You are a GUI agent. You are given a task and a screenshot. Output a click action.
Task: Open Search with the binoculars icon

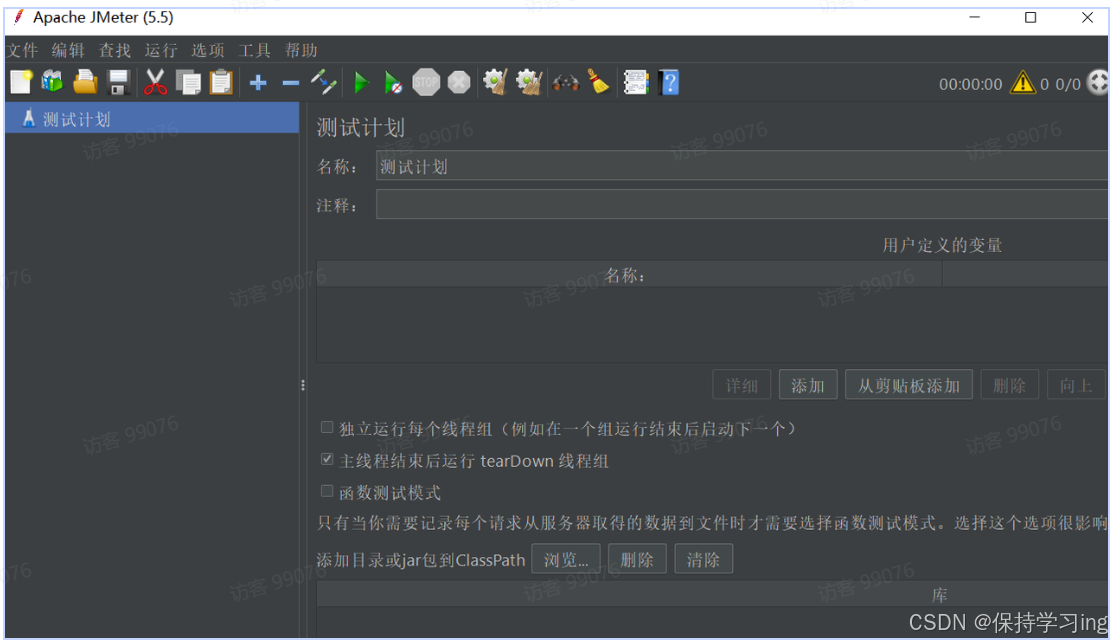564,82
